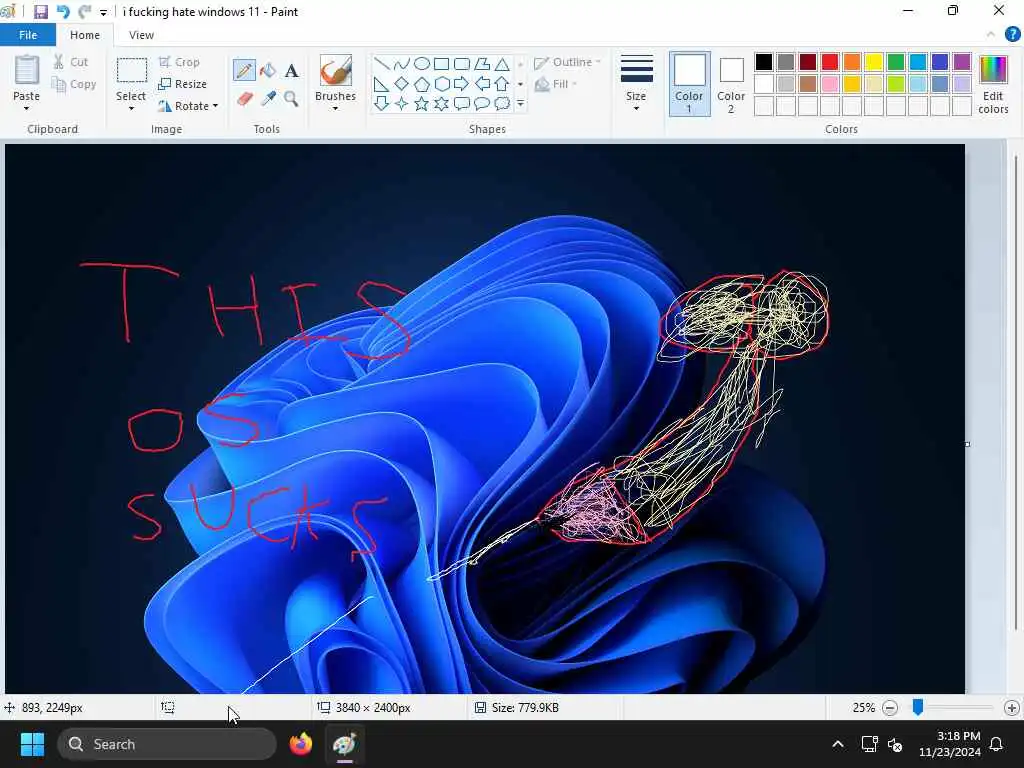
Task: Click the rectangular Select icon
Action: 131,71
